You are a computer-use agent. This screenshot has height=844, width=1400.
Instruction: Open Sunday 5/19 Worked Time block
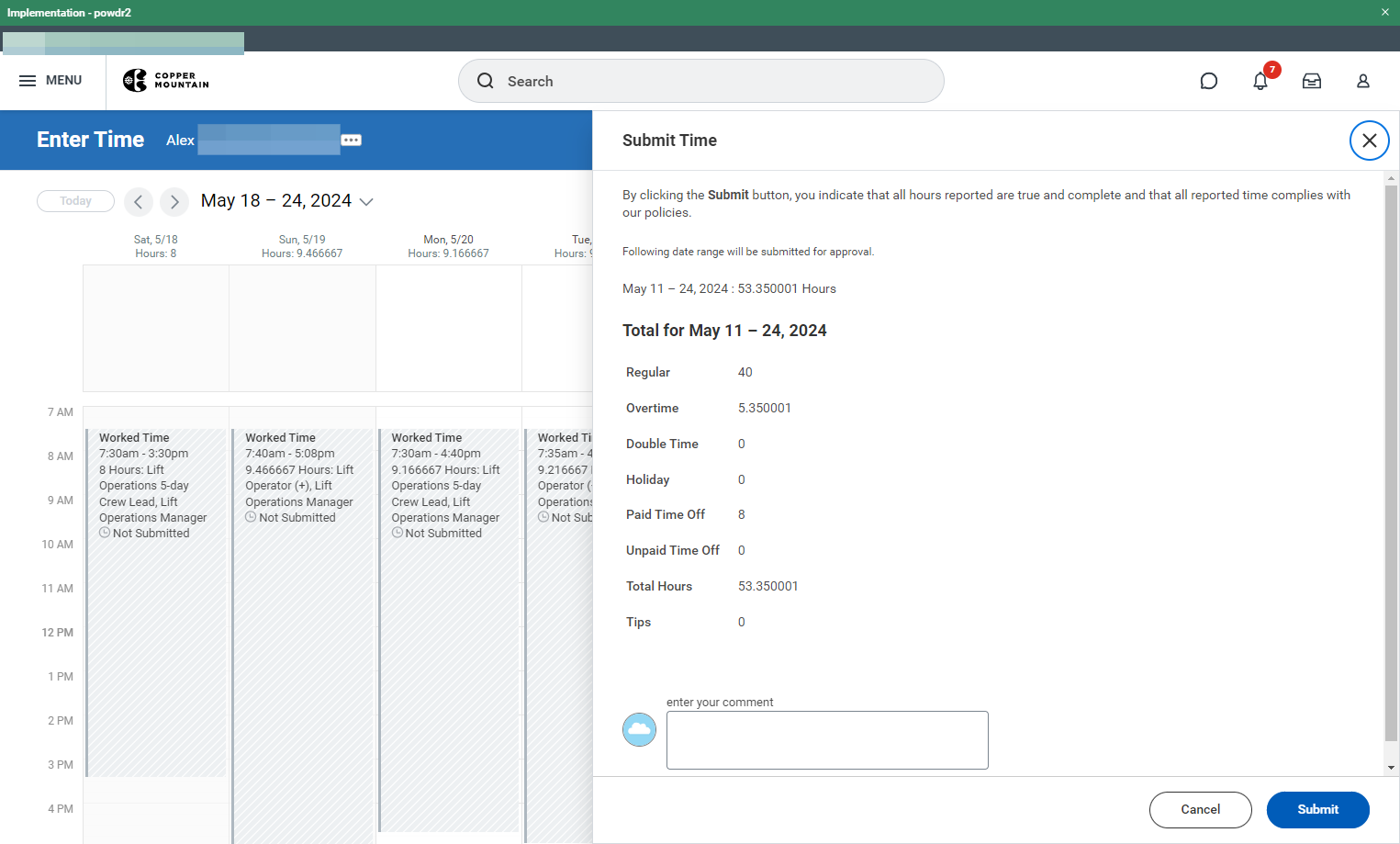pos(303,636)
